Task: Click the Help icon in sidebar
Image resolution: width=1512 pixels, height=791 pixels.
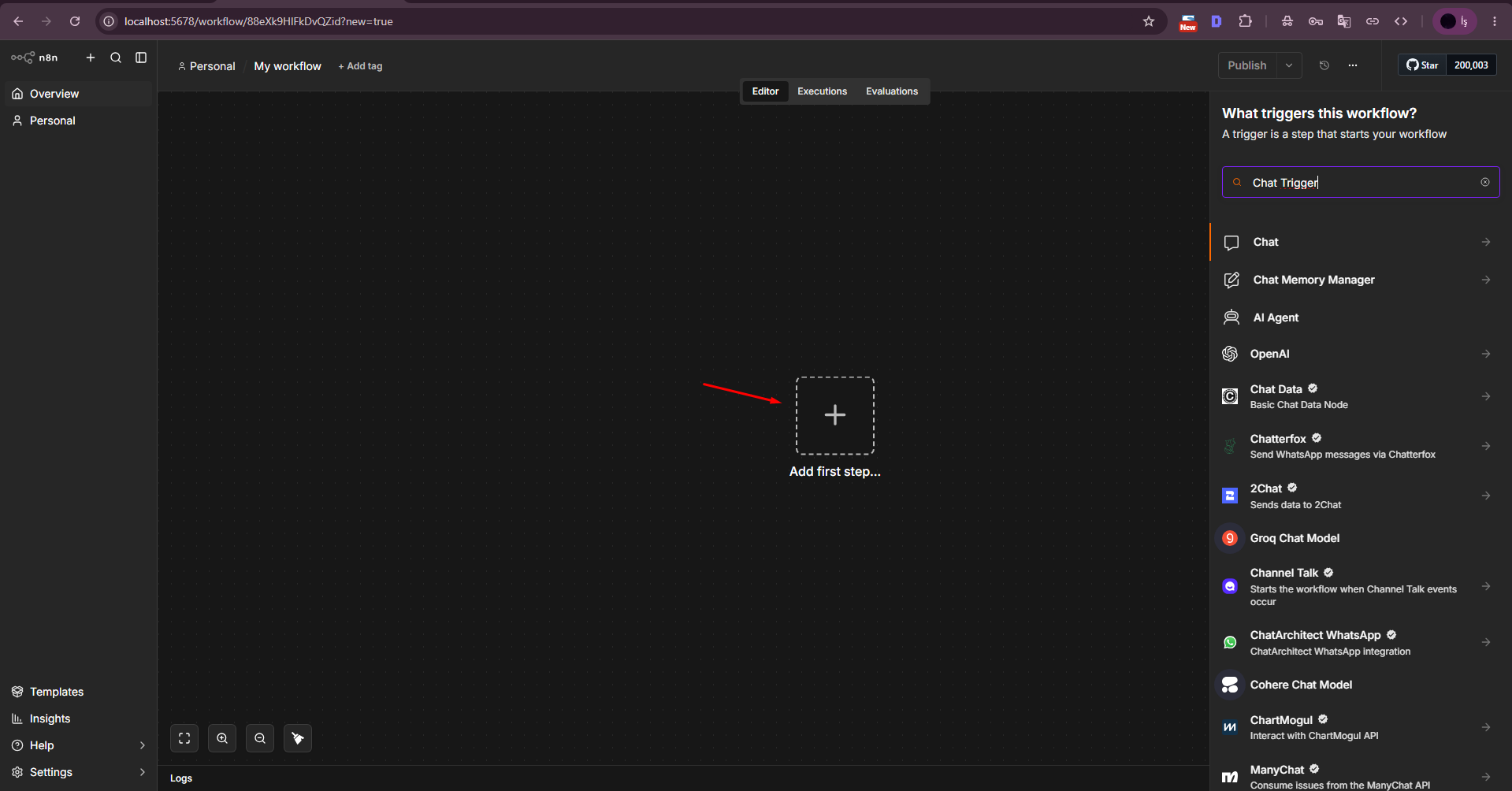Action: click(x=17, y=745)
